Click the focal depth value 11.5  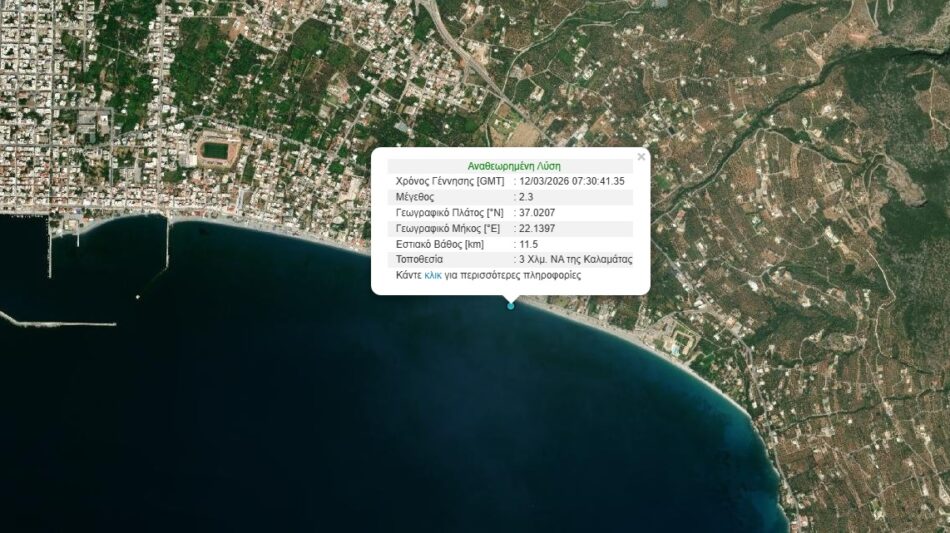529,243
